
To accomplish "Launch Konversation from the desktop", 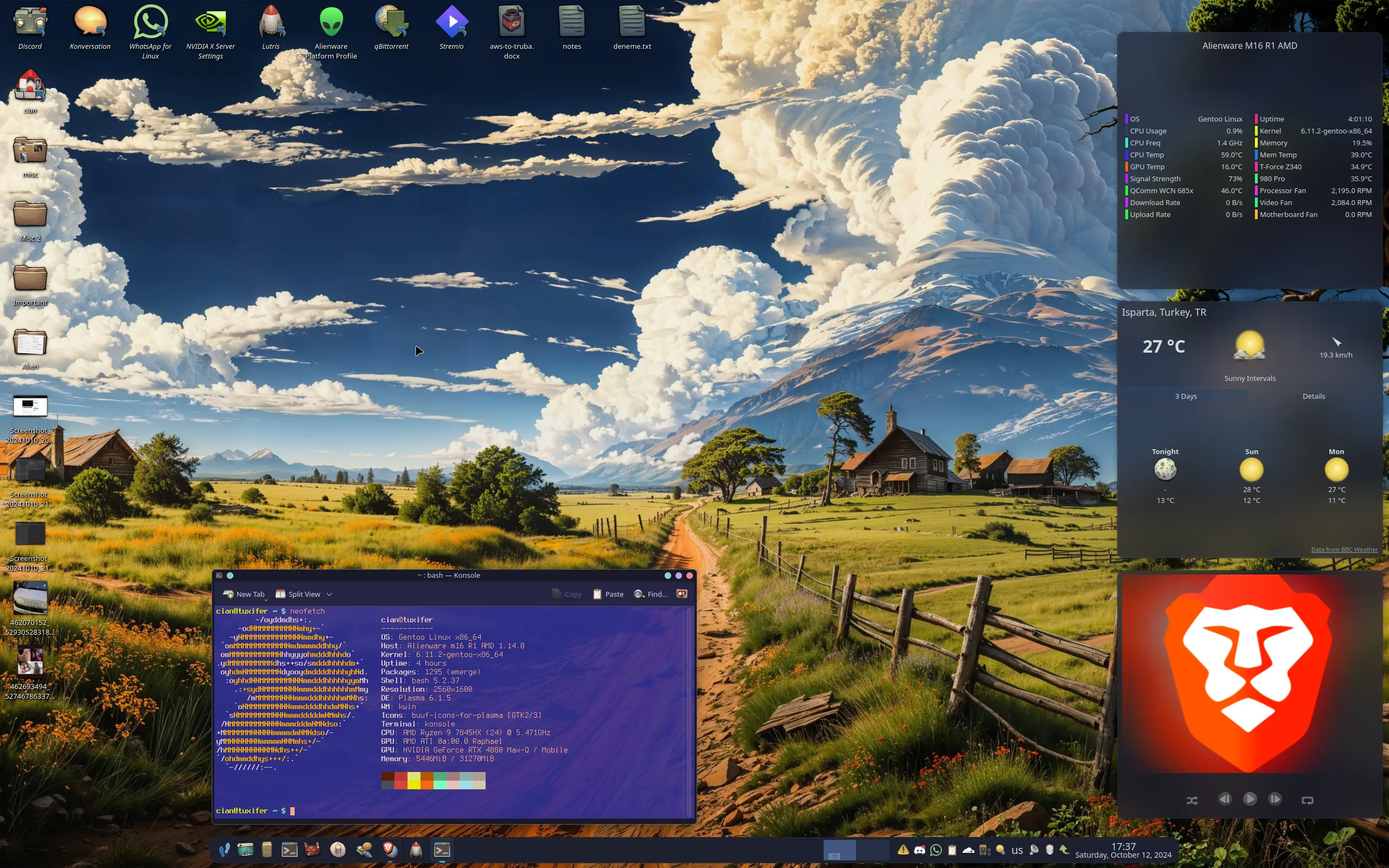I will pos(90,28).
